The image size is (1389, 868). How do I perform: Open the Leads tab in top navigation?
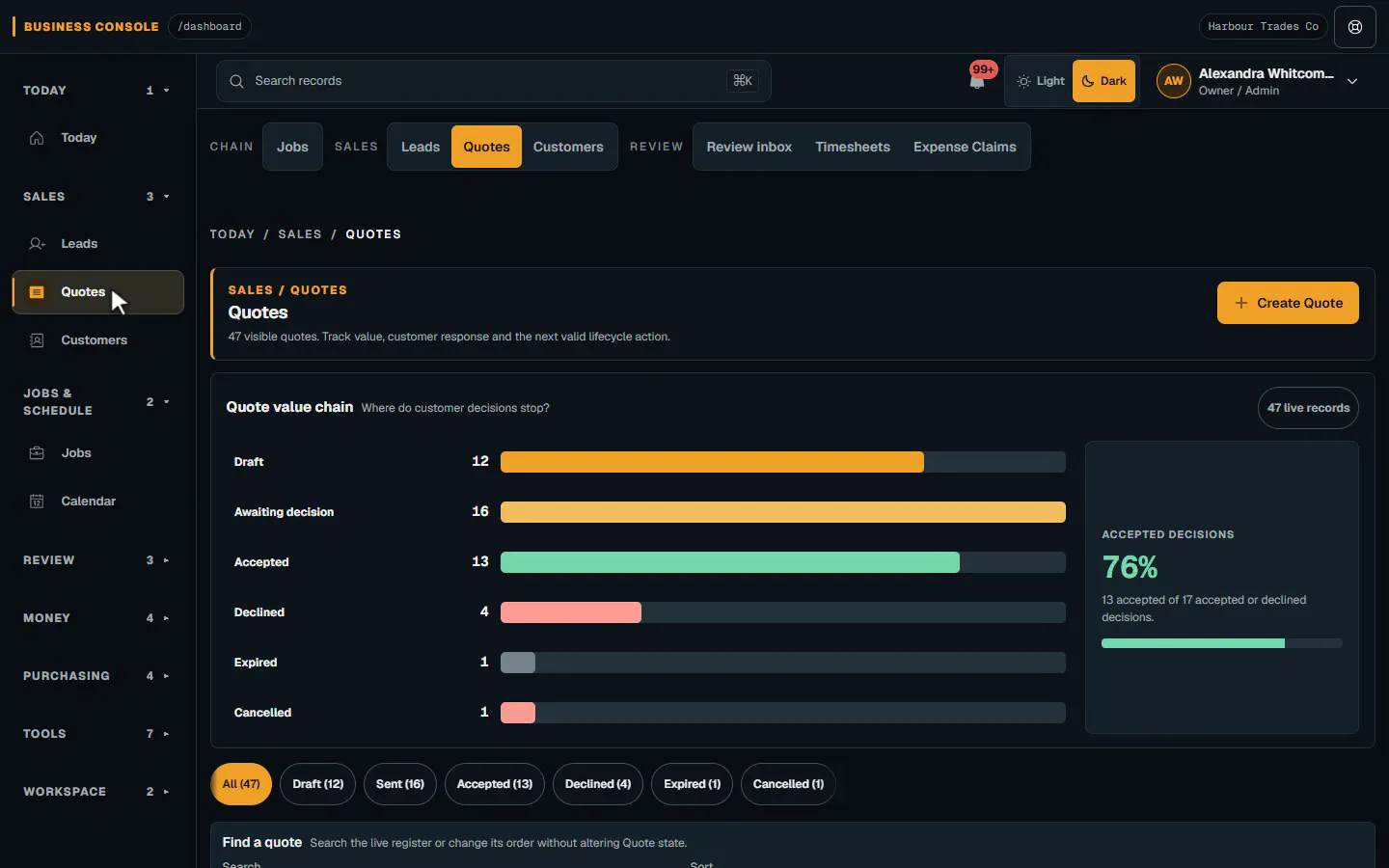point(421,147)
